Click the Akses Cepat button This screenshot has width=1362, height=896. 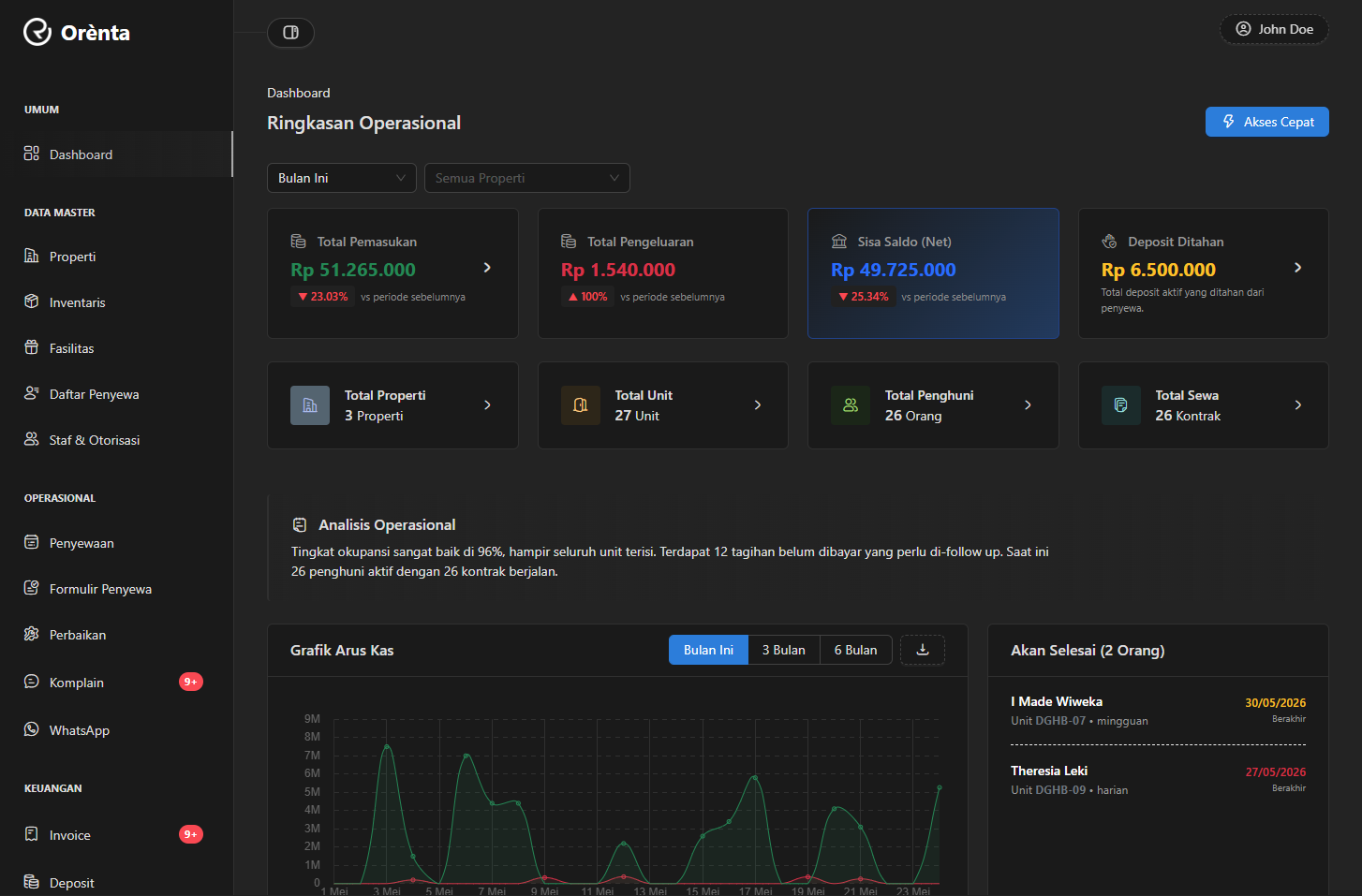coord(1266,122)
